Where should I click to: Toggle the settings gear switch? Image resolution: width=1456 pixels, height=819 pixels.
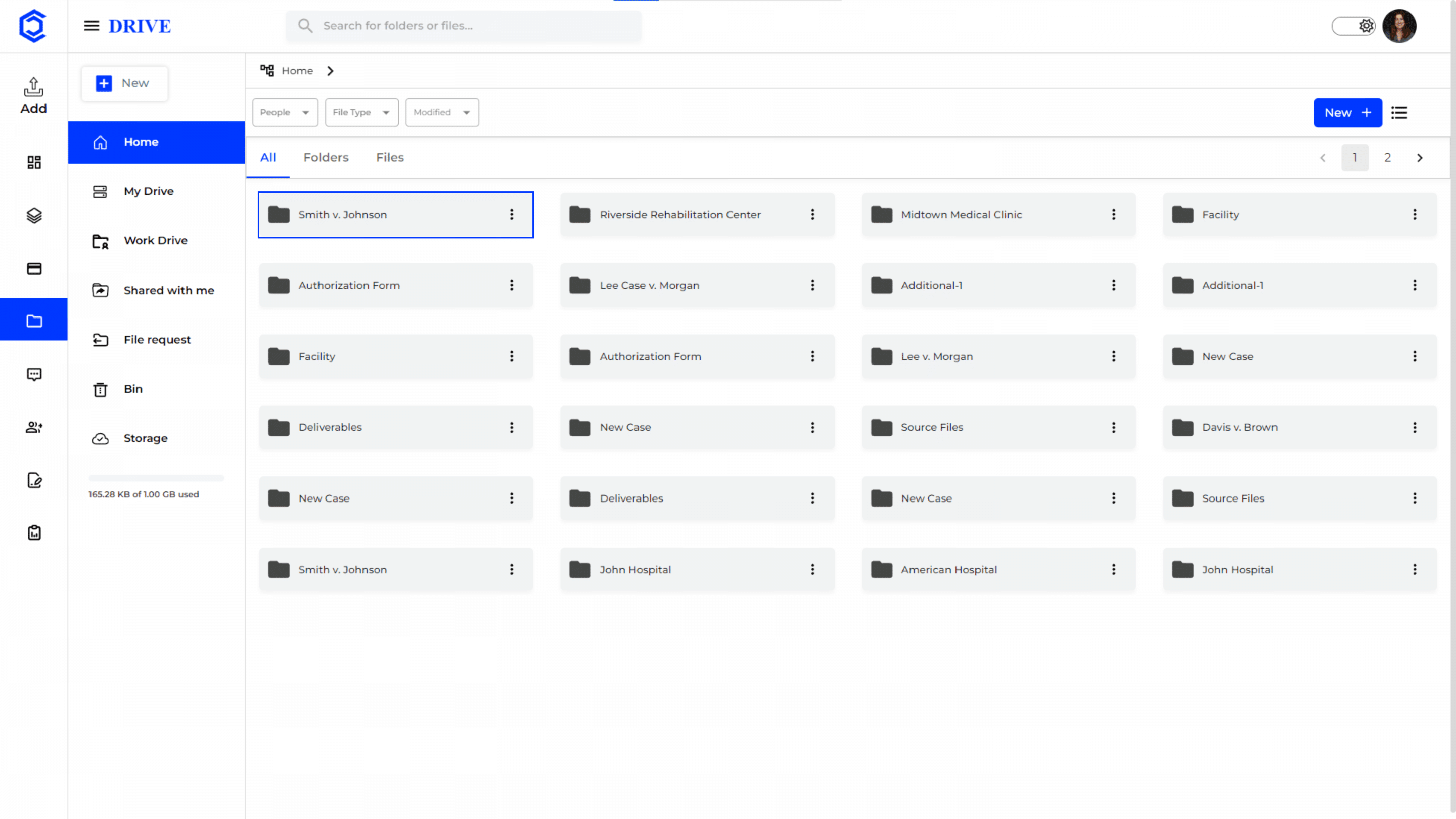[1353, 26]
